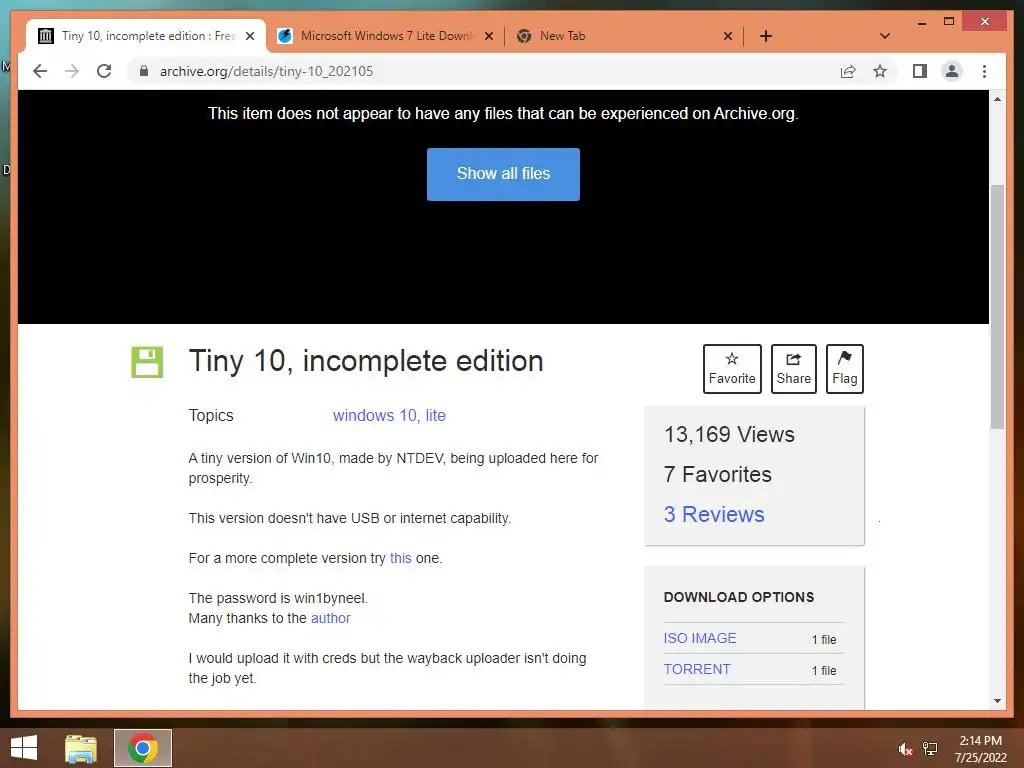Maximize the Chrome window
Image resolution: width=1024 pixels, height=768 pixels.
[949, 22]
